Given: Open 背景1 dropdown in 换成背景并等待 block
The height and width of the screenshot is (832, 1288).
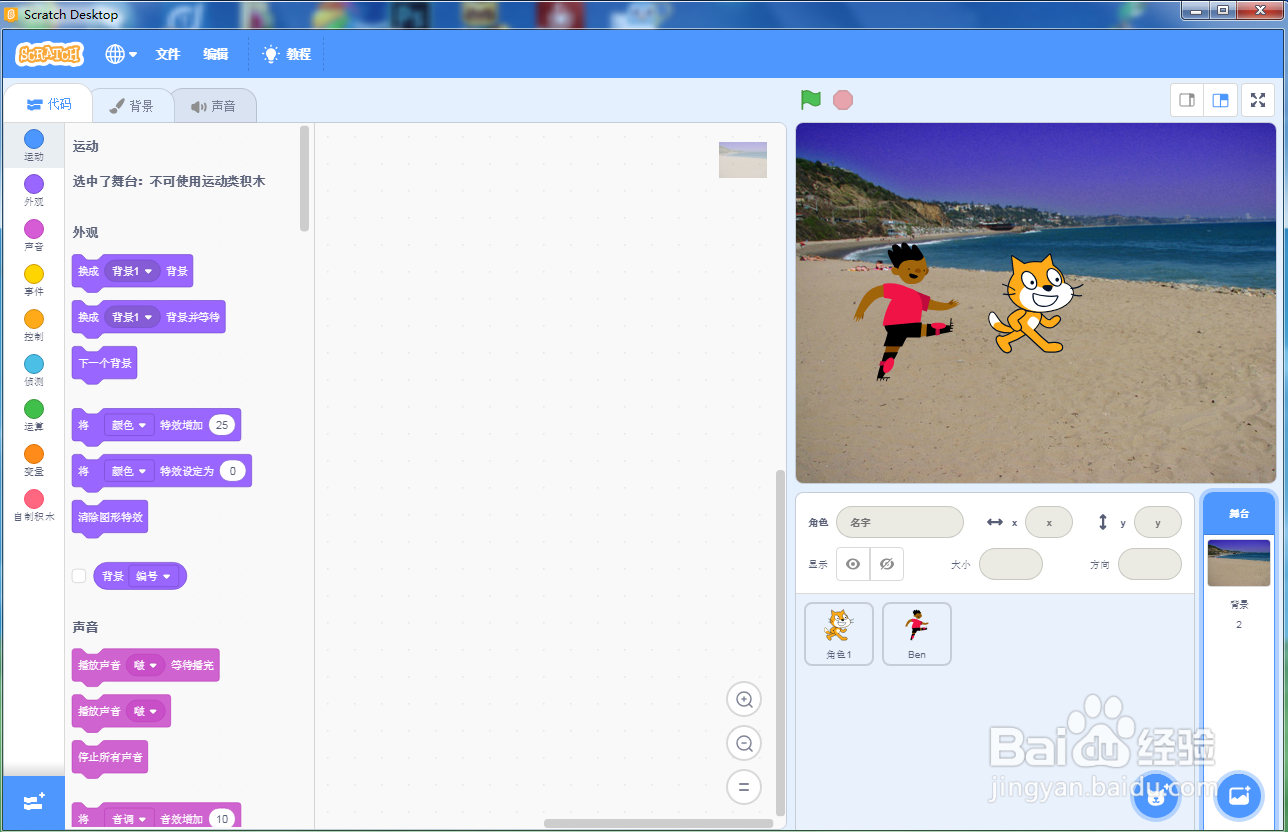Looking at the screenshot, I should point(133,317).
